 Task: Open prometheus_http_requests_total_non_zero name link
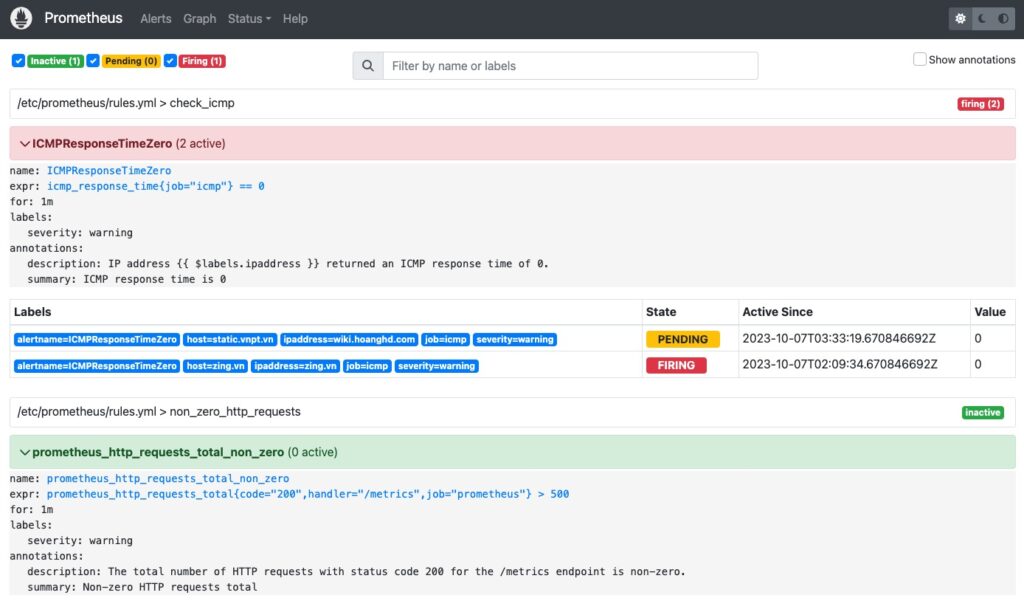coord(168,479)
